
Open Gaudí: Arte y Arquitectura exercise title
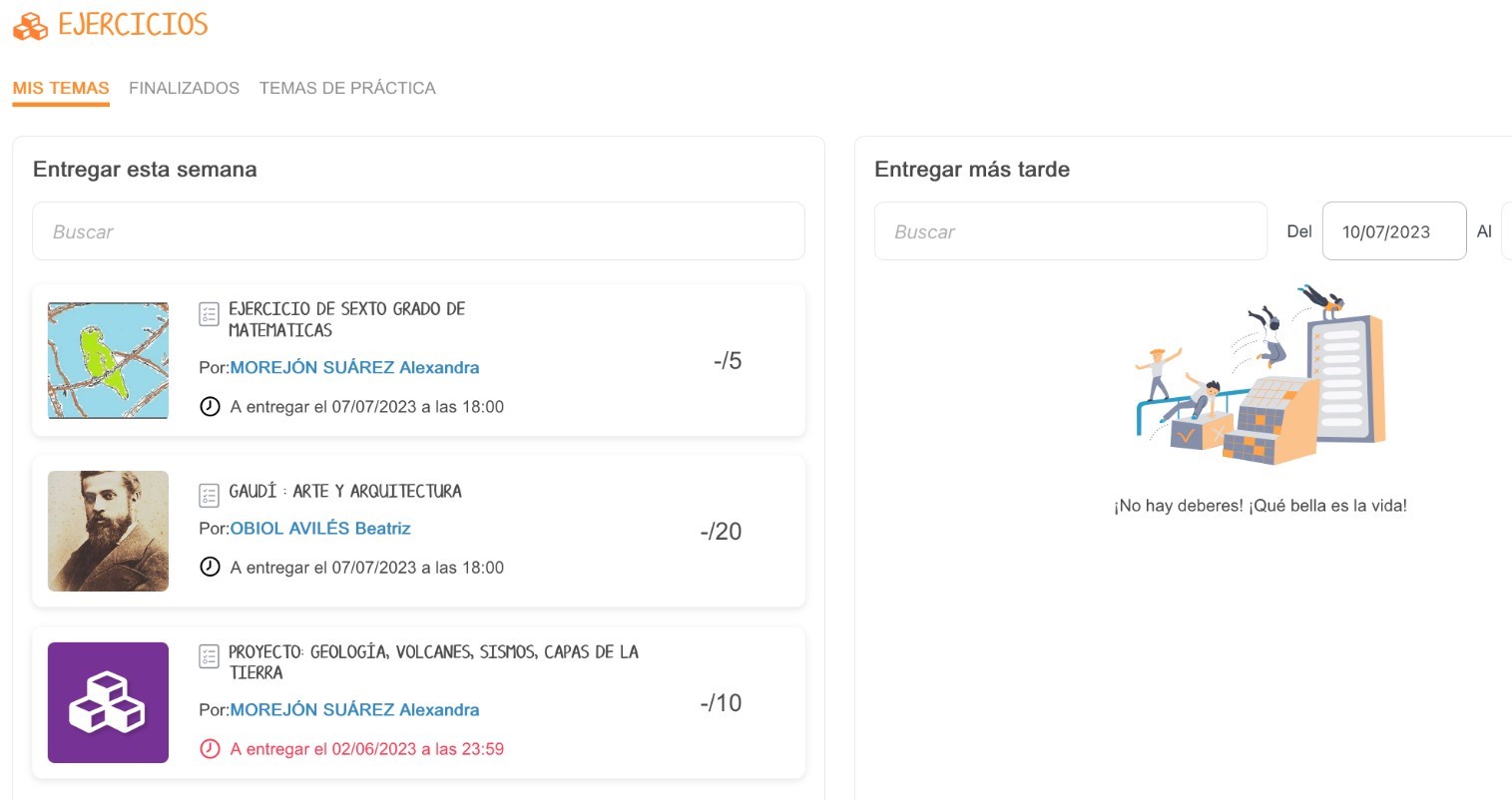[345, 491]
